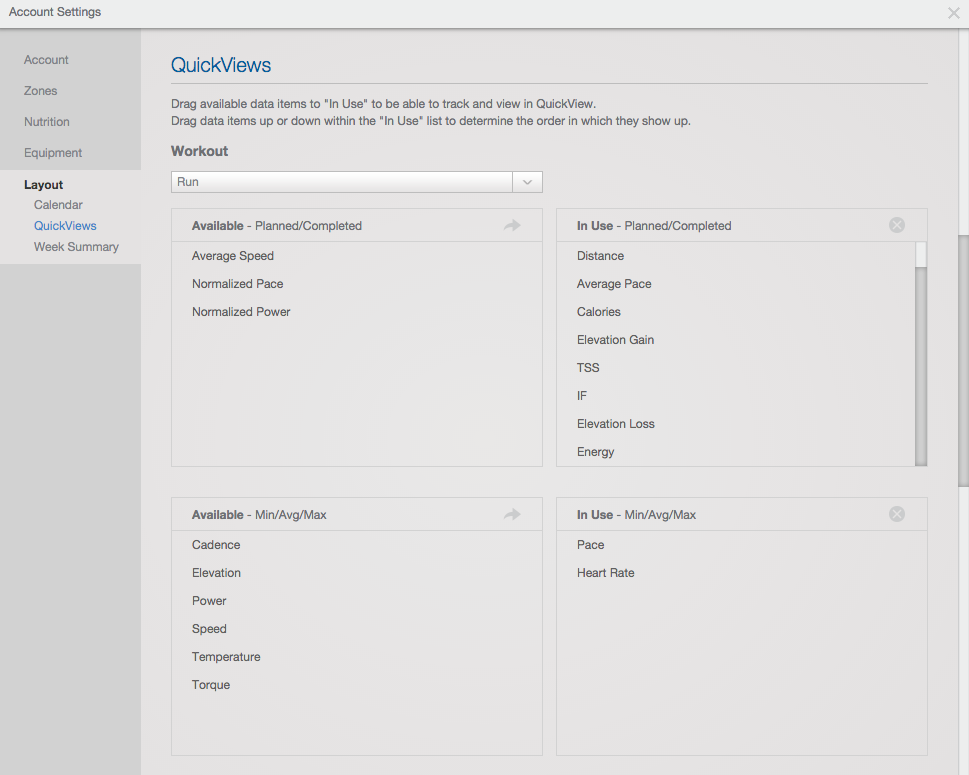The image size is (969, 775).
Task: Go to the Zones settings section
Action: point(41,91)
